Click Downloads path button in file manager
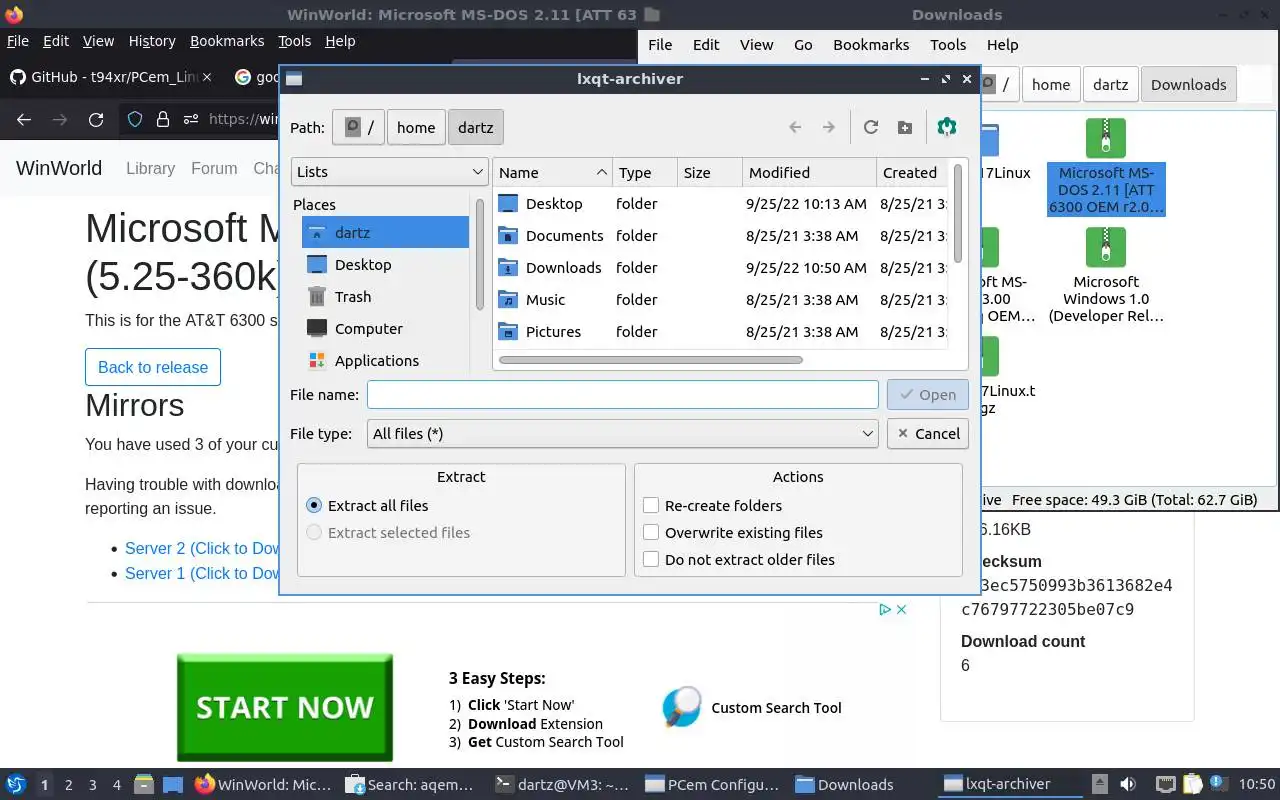Viewport: 1280px width, 800px height. click(1188, 84)
